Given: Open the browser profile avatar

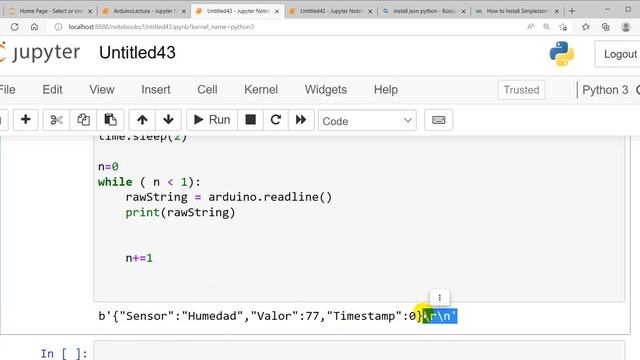Looking at the screenshot, I should coord(626,27).
